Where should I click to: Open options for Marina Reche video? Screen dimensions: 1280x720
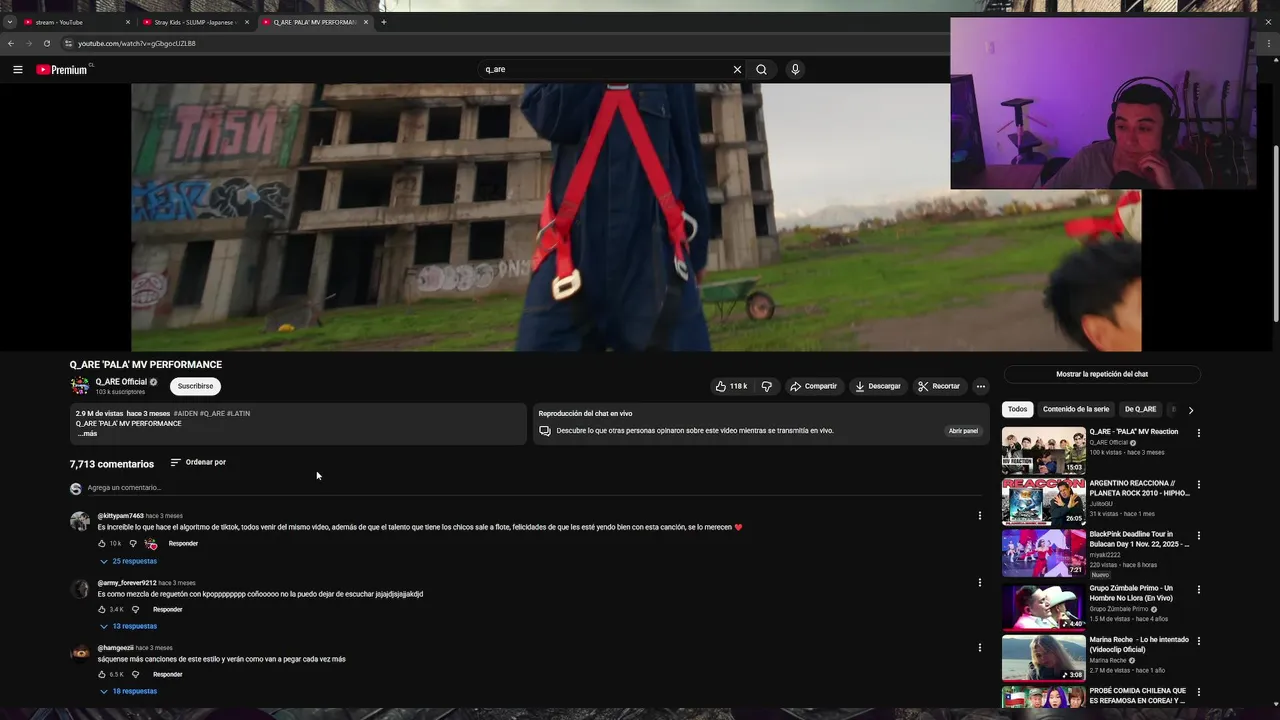tap(1199, 641)
